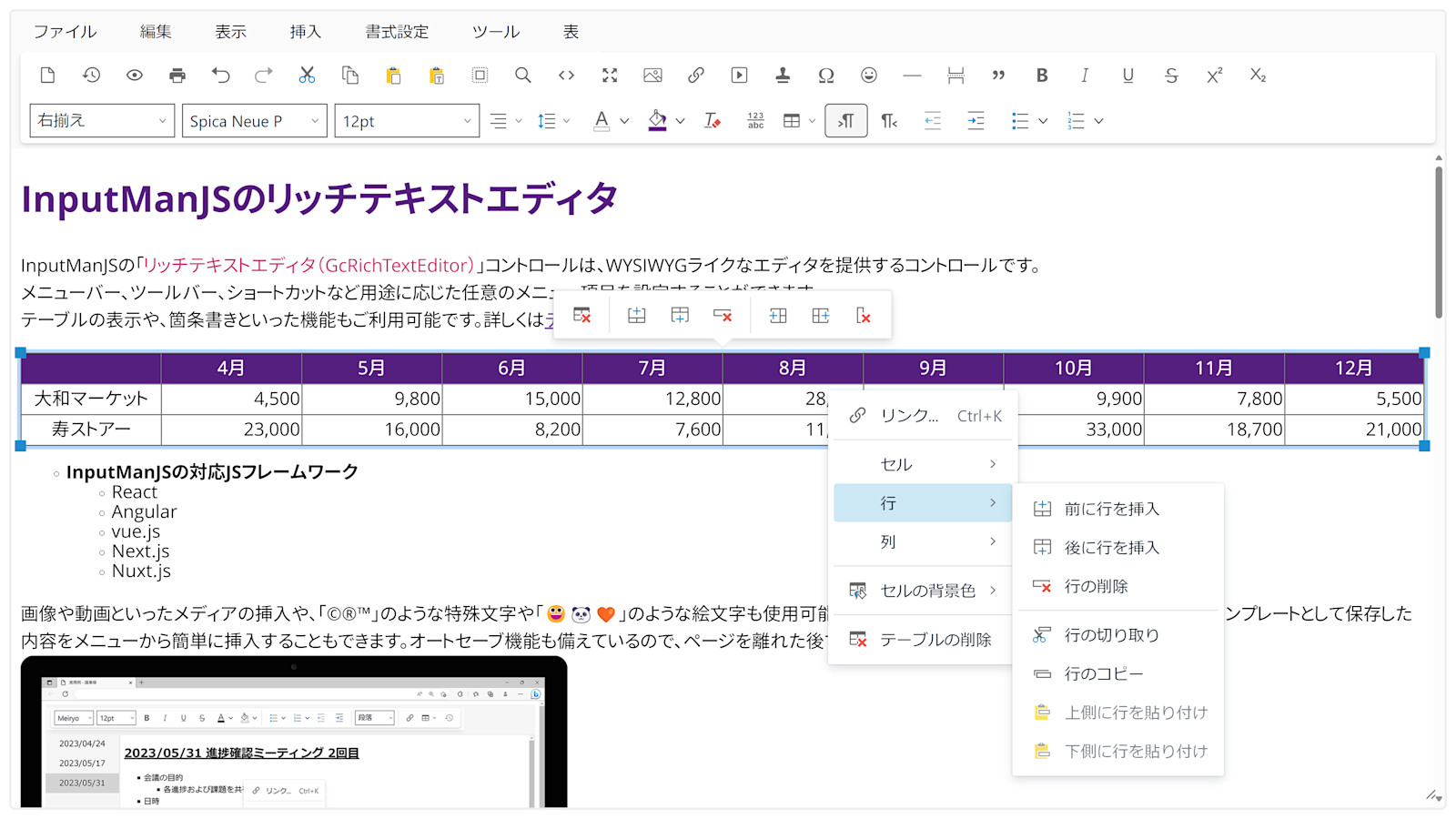Delete table icon in floating toolbar
Image resolution: width=1456 pixels, height=819 pixels.
coord(582,316)
